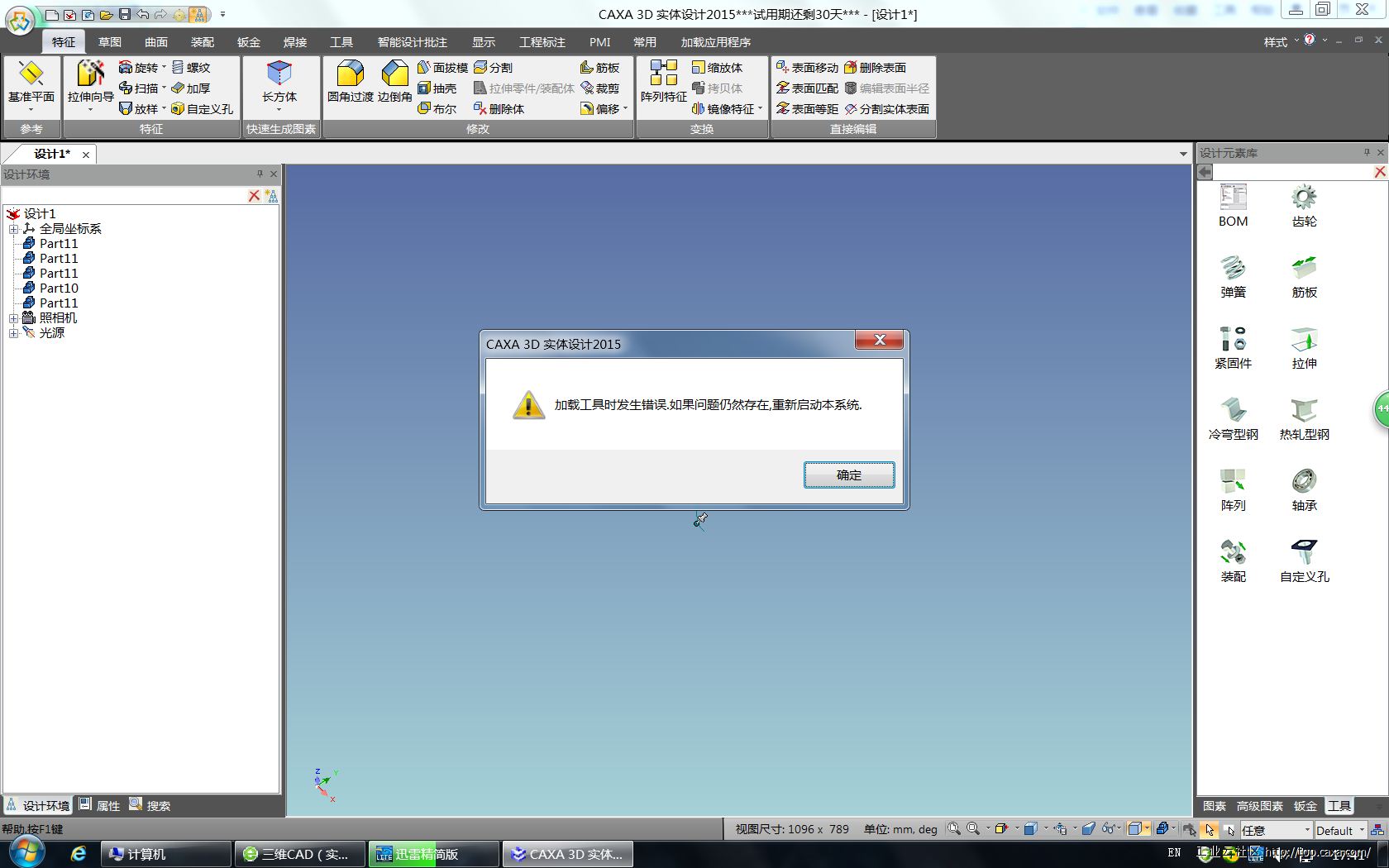Expand the 照相机 tree node

(x=13, y=318)
